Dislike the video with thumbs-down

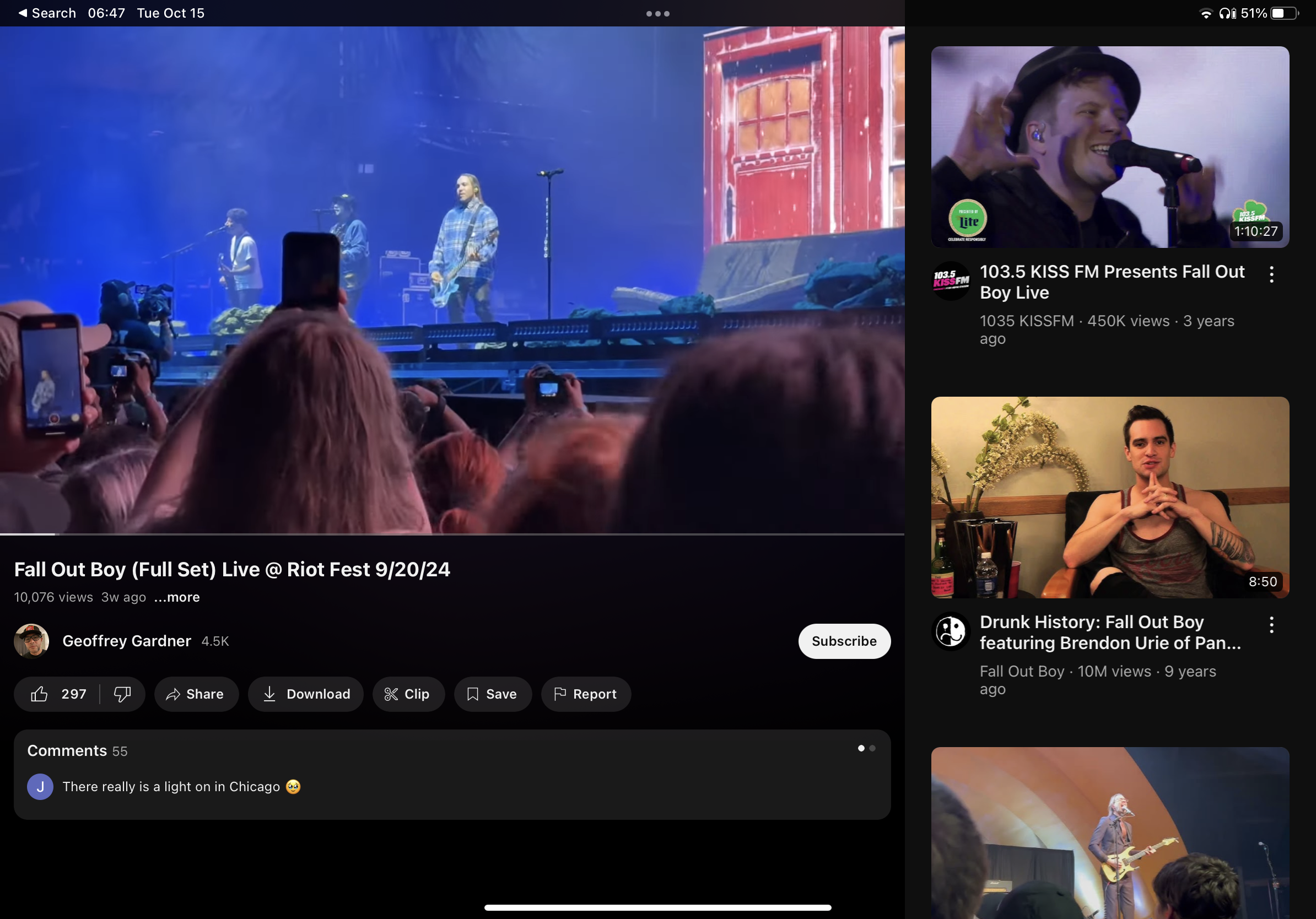[x=122, y=694]
